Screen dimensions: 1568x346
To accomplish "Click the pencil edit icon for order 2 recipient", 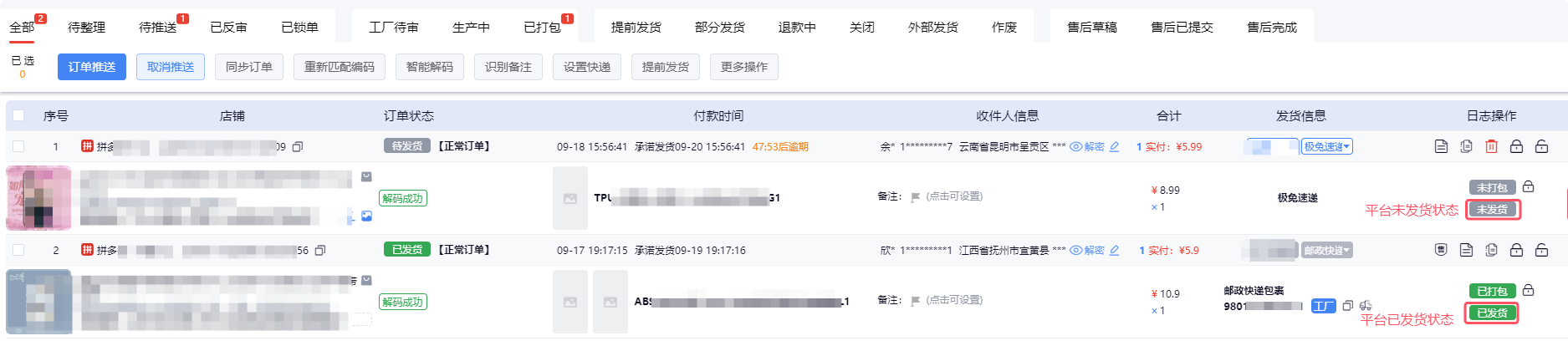I will pyautogui.click(x=1115, y=251).
